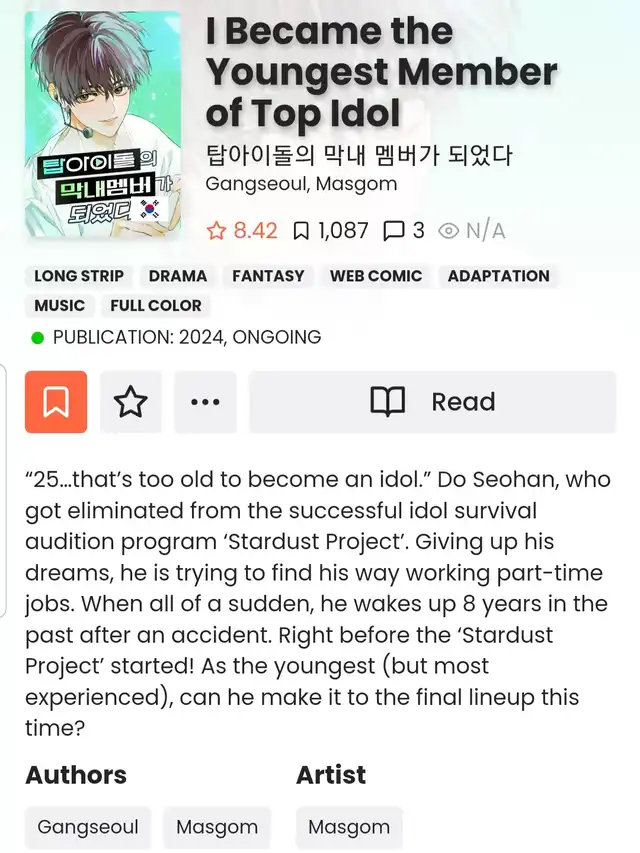The width and height of the screenshot is (640, 853).
Task: Select the LONG STRIP tag
Action: tap(79, 276)
